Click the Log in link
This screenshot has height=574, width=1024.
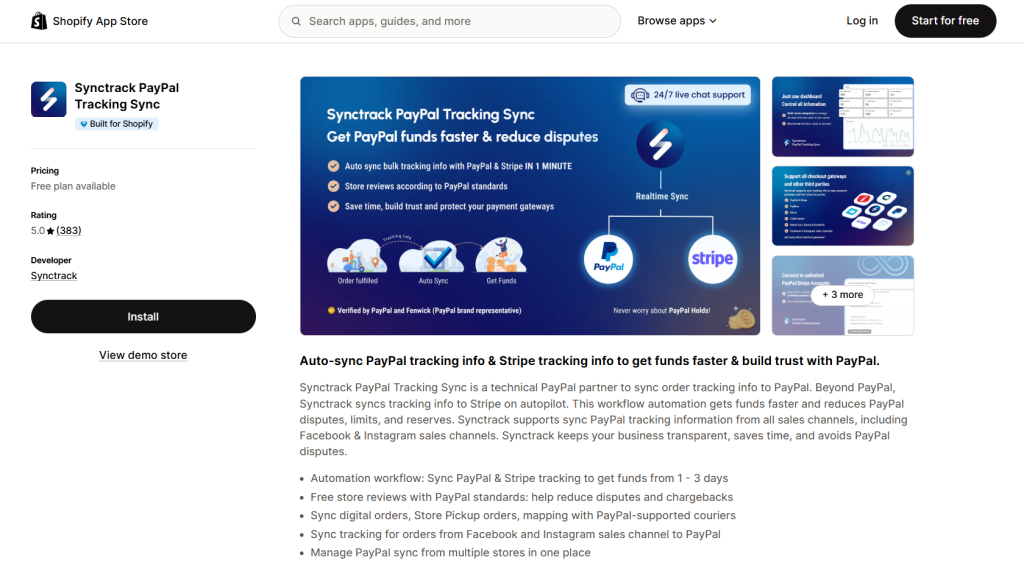tap(862, 21)
